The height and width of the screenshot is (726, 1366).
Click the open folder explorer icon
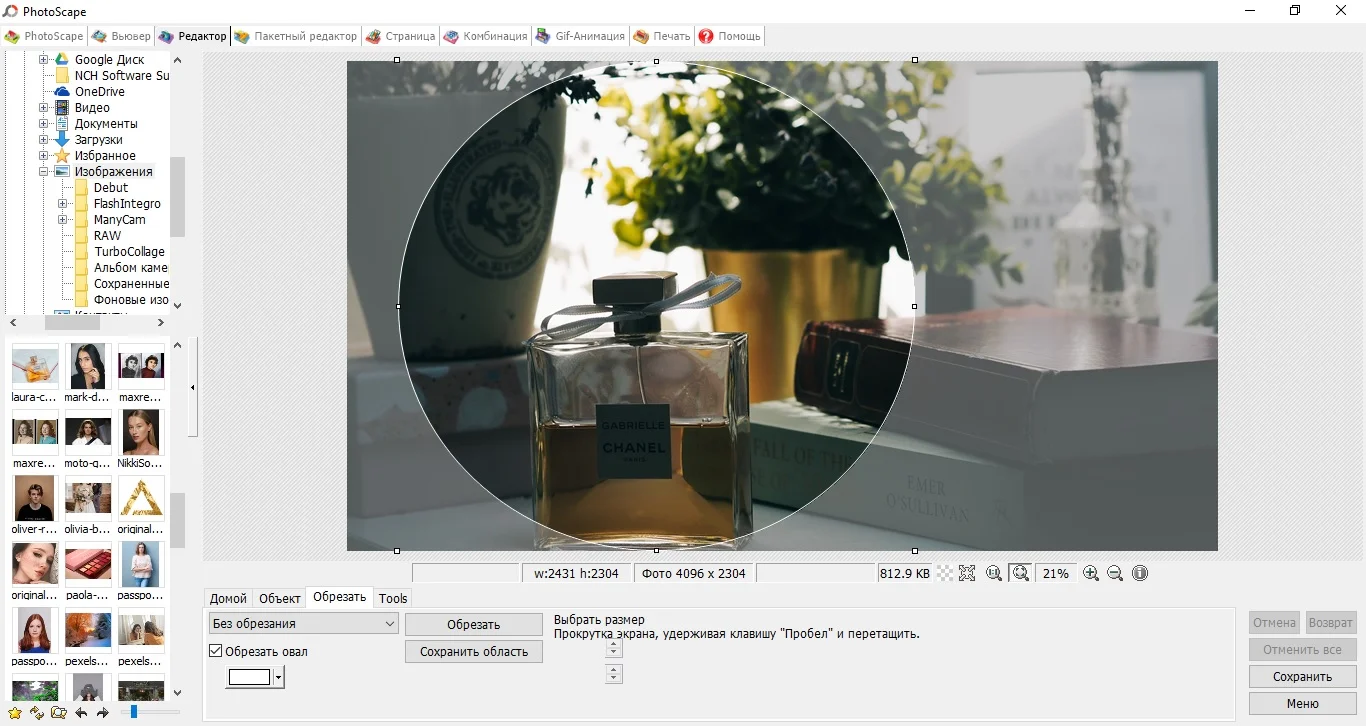click(x=59, y=713)
